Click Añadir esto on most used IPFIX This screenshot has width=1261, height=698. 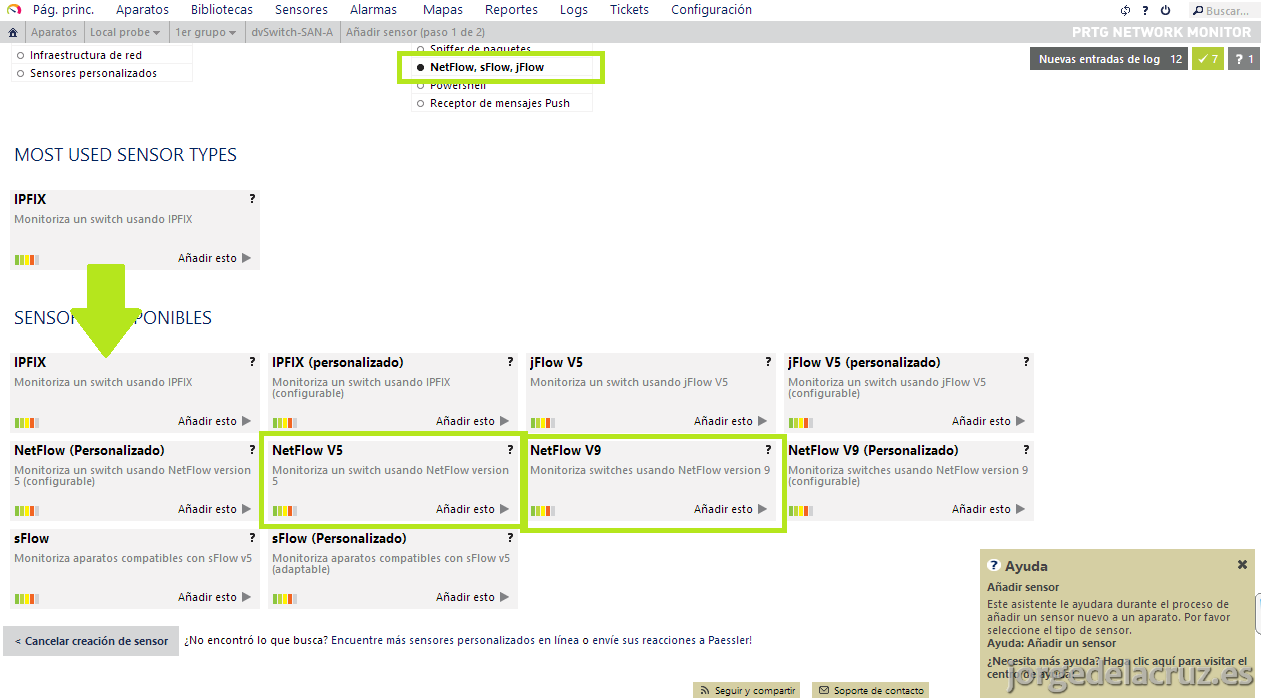point(214,258)
